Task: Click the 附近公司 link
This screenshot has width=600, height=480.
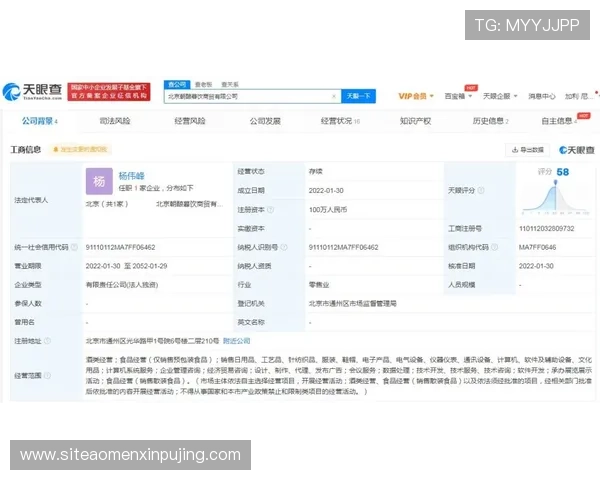Action: pyautogui.click(x=236, y=341)
